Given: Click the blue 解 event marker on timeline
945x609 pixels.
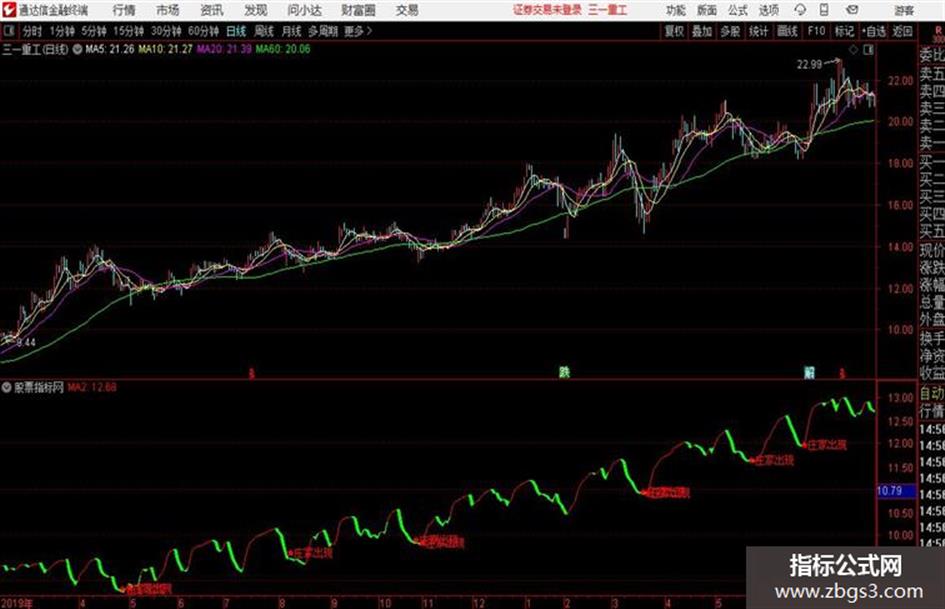Looking at the screenshot, I should tap(809, 373).
